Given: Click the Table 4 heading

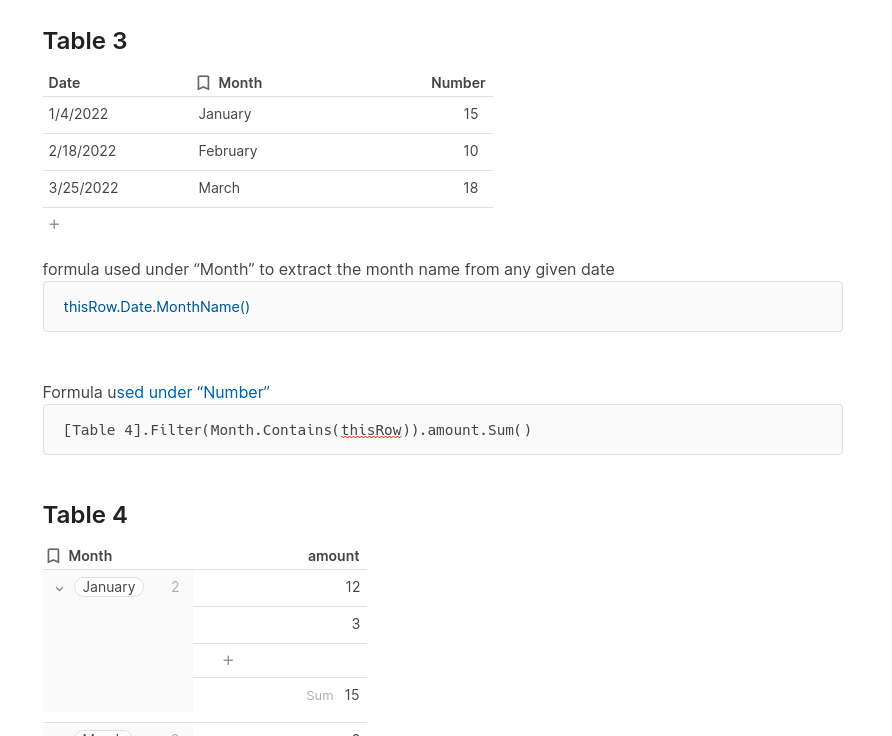Looking at the screenshot, I should 85,515.
